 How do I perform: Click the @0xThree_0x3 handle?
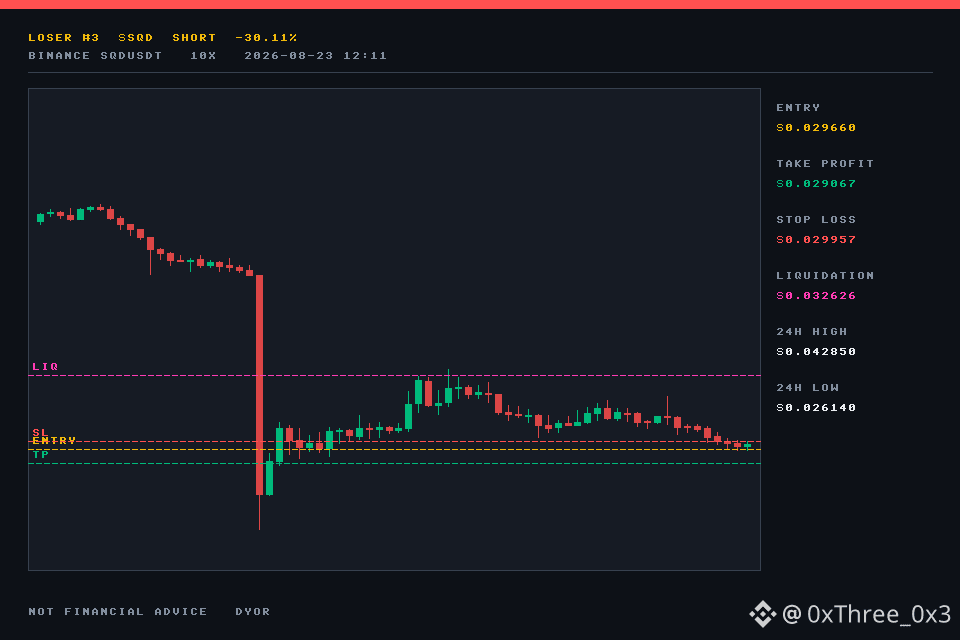(866, 614)
